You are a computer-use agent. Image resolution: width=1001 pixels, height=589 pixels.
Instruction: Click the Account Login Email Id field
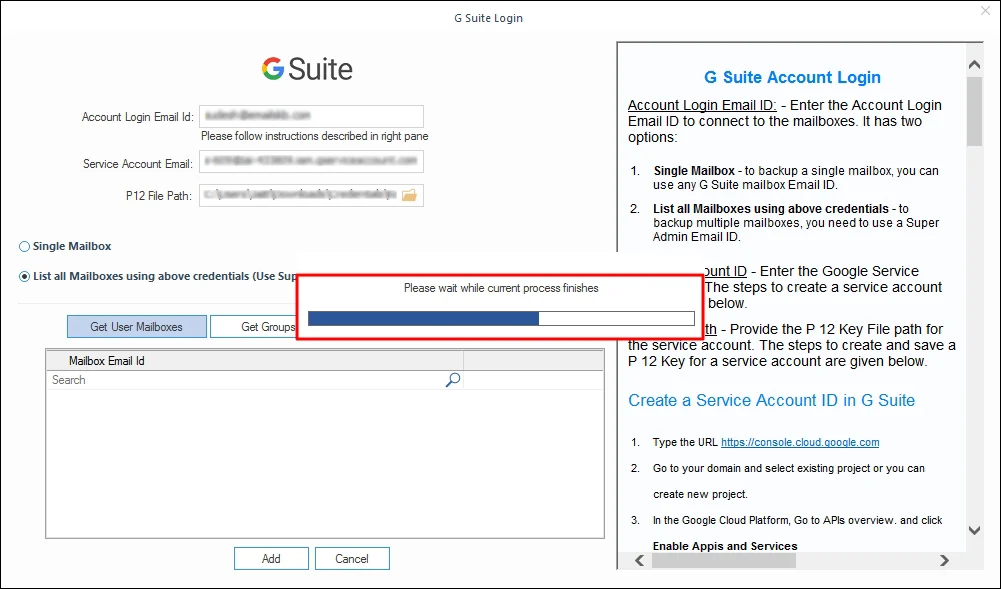point(312,116)
